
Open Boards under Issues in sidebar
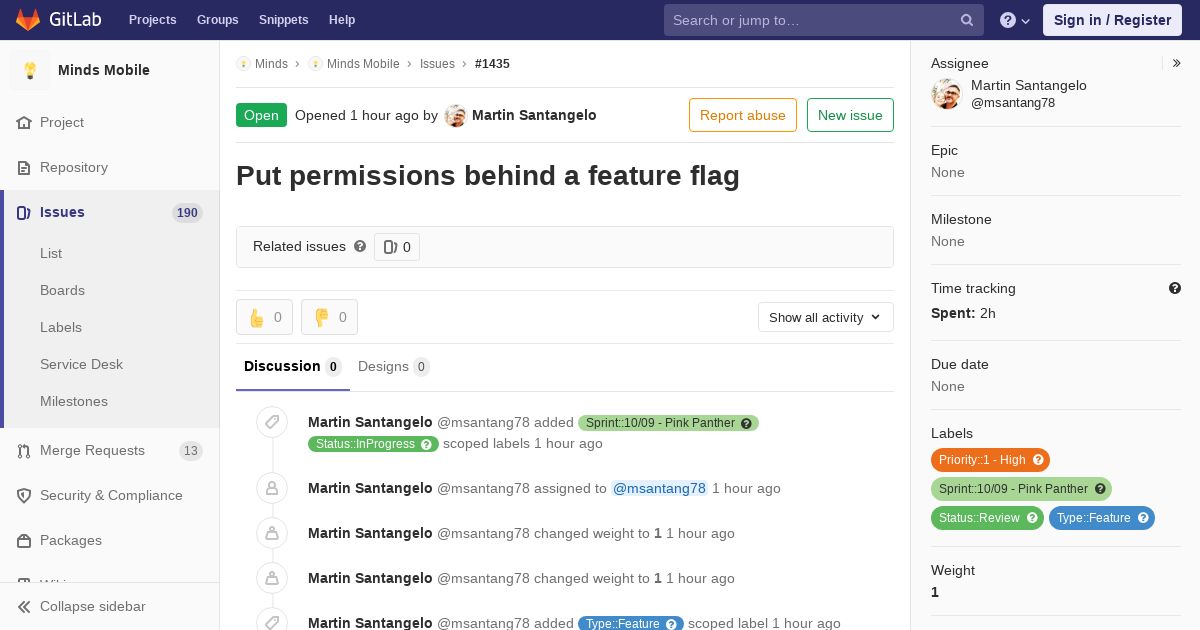pyautogui.click(x=62, y=290)
